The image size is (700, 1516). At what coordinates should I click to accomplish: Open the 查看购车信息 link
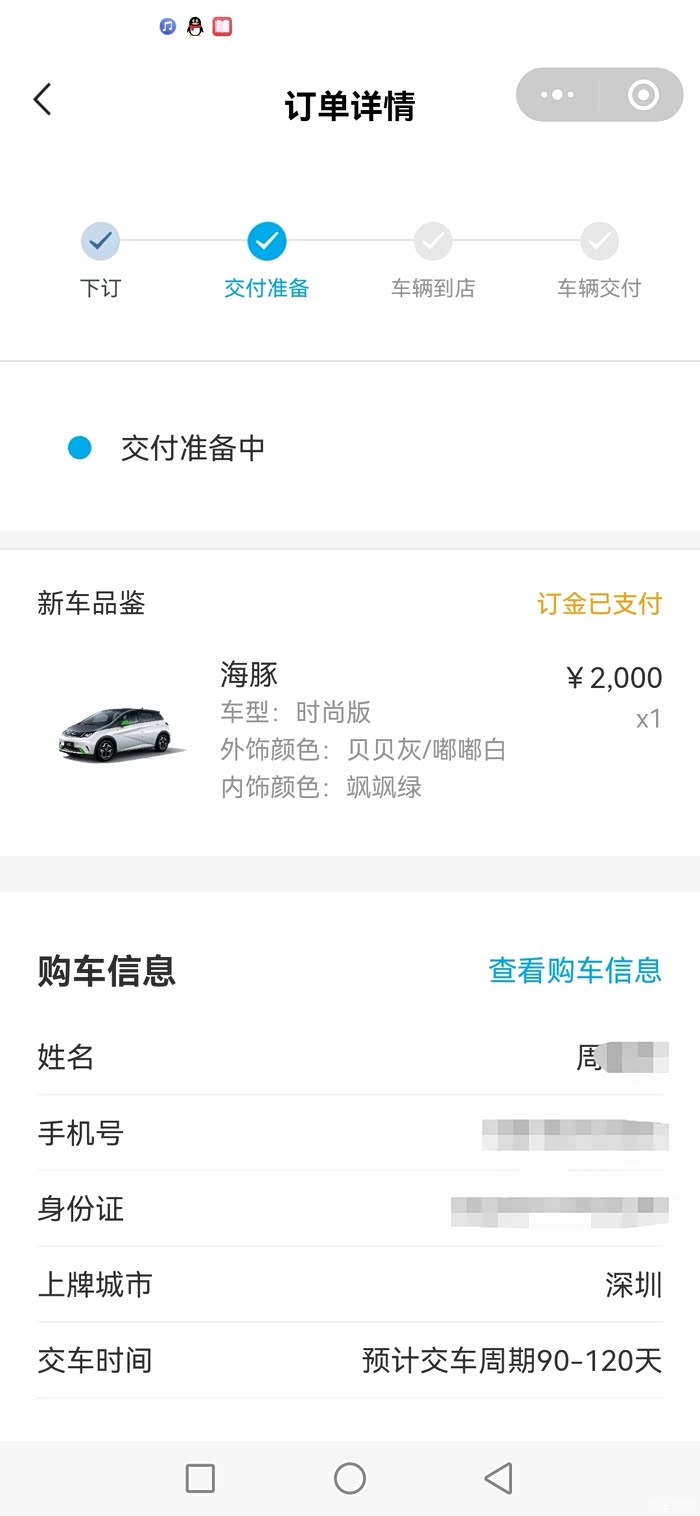pos(575,970)
